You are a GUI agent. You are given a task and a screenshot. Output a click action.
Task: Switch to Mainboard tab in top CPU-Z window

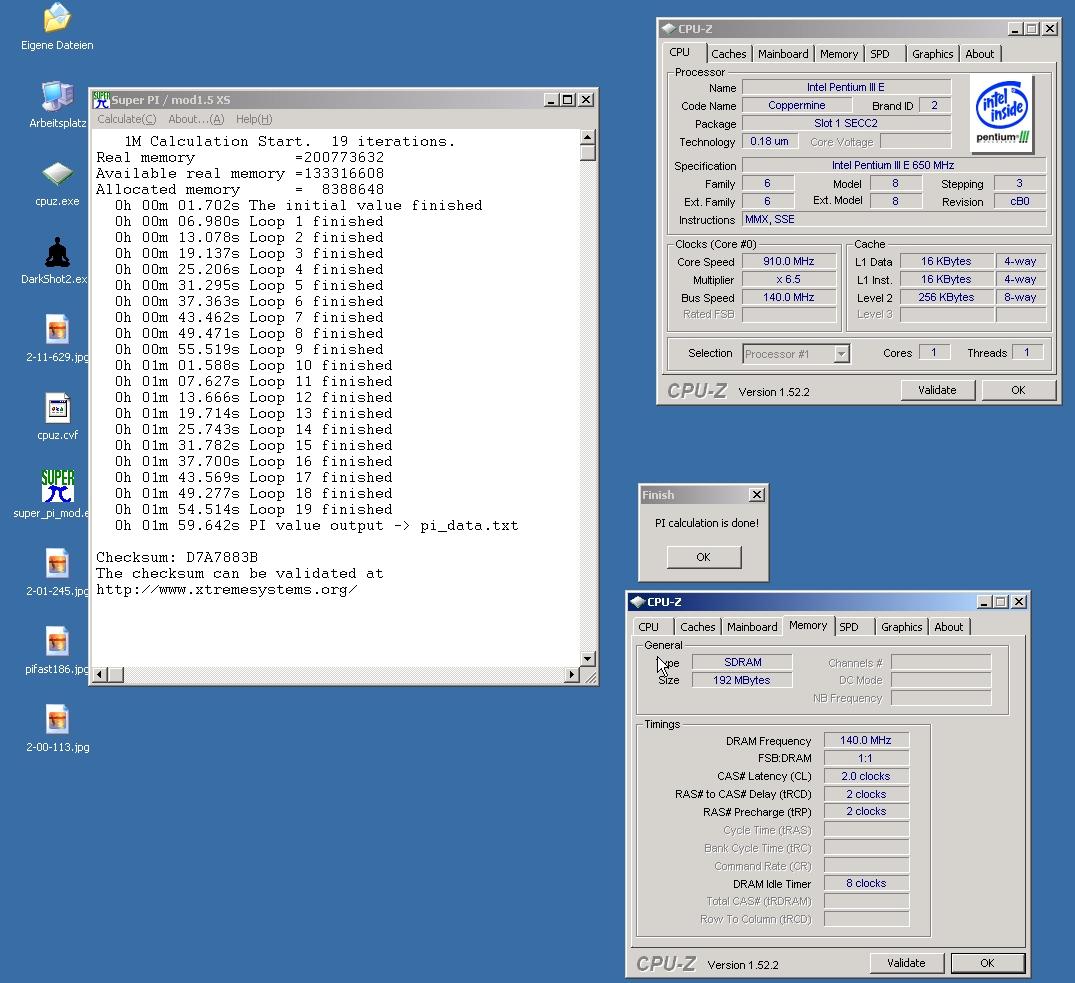pyautogui.click(x=783, y=54)
